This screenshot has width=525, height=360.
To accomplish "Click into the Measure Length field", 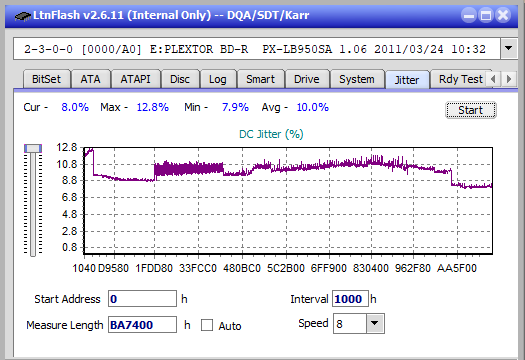I will [x=142, y=325].
